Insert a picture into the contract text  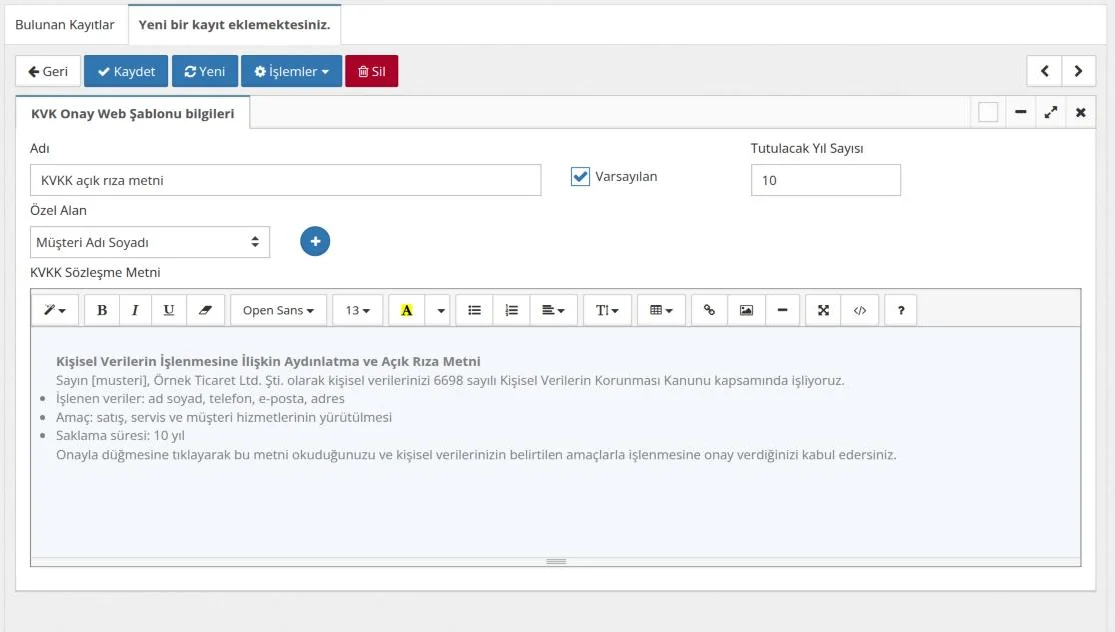pyautogui.click(x=746, y=310)
